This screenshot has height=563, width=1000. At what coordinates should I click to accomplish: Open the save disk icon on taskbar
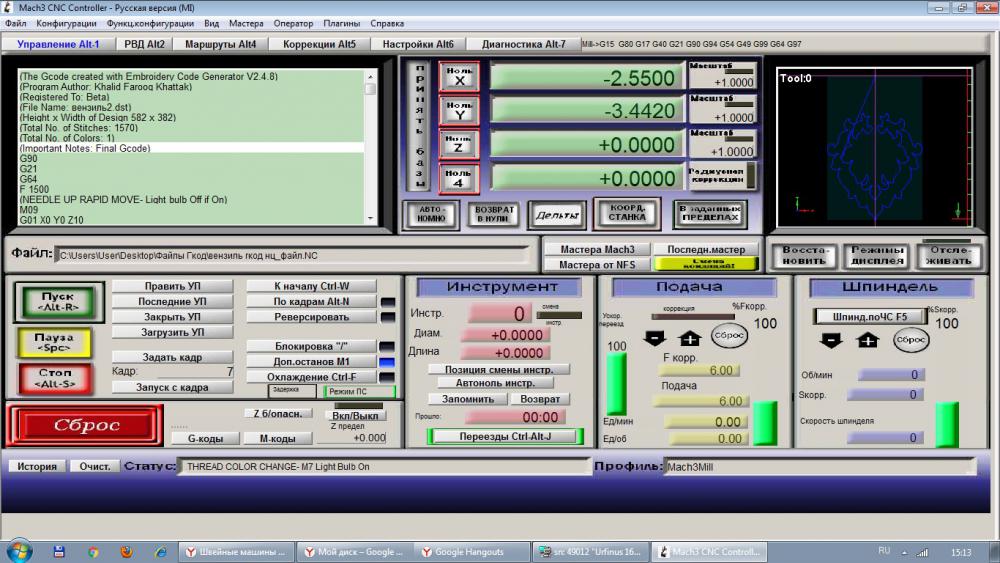59,552
